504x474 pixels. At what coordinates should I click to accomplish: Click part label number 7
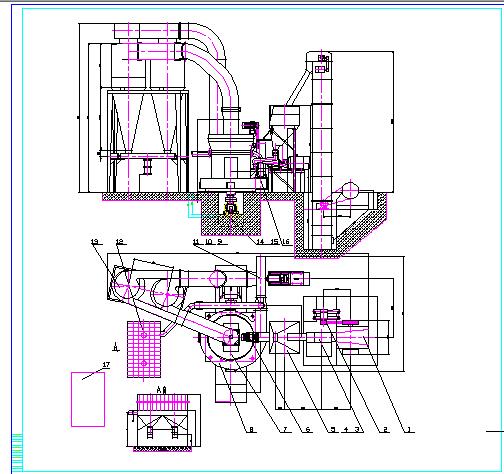[285, 430]
